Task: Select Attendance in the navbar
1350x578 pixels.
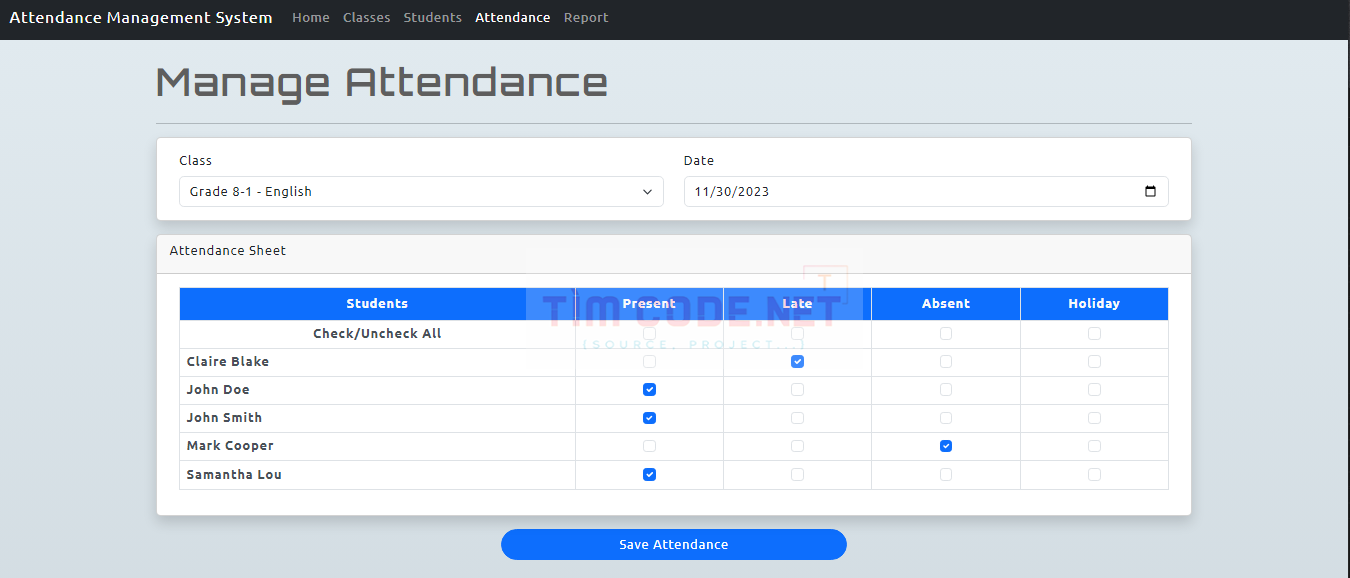Action: [513, 18]
